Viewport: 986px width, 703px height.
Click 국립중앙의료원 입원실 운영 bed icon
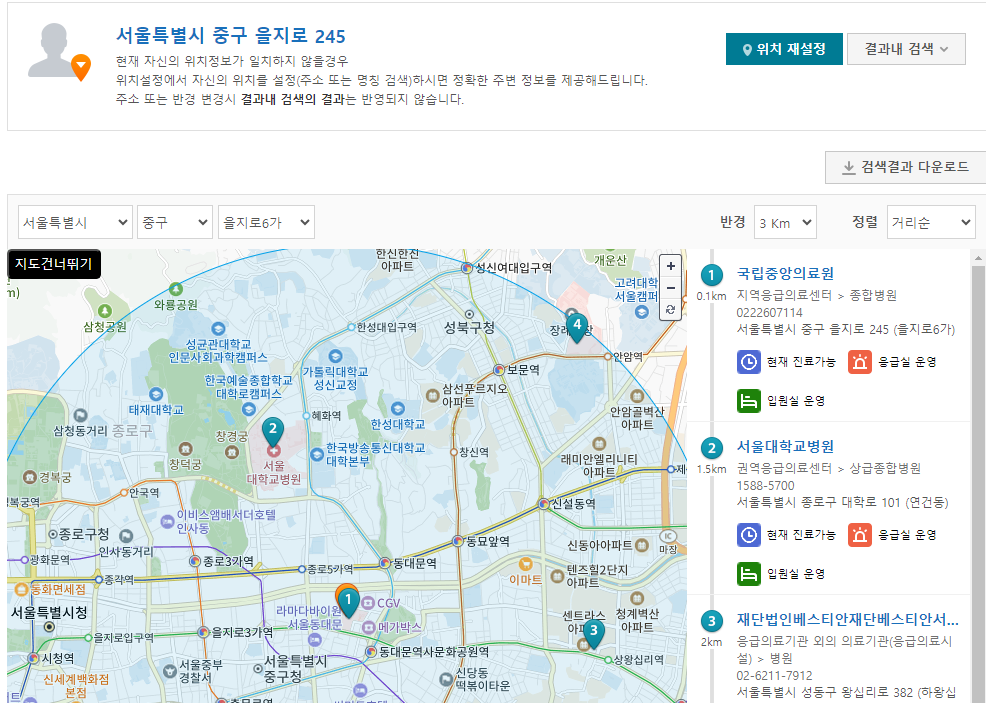pyautogui.click(x=748, y=401)
